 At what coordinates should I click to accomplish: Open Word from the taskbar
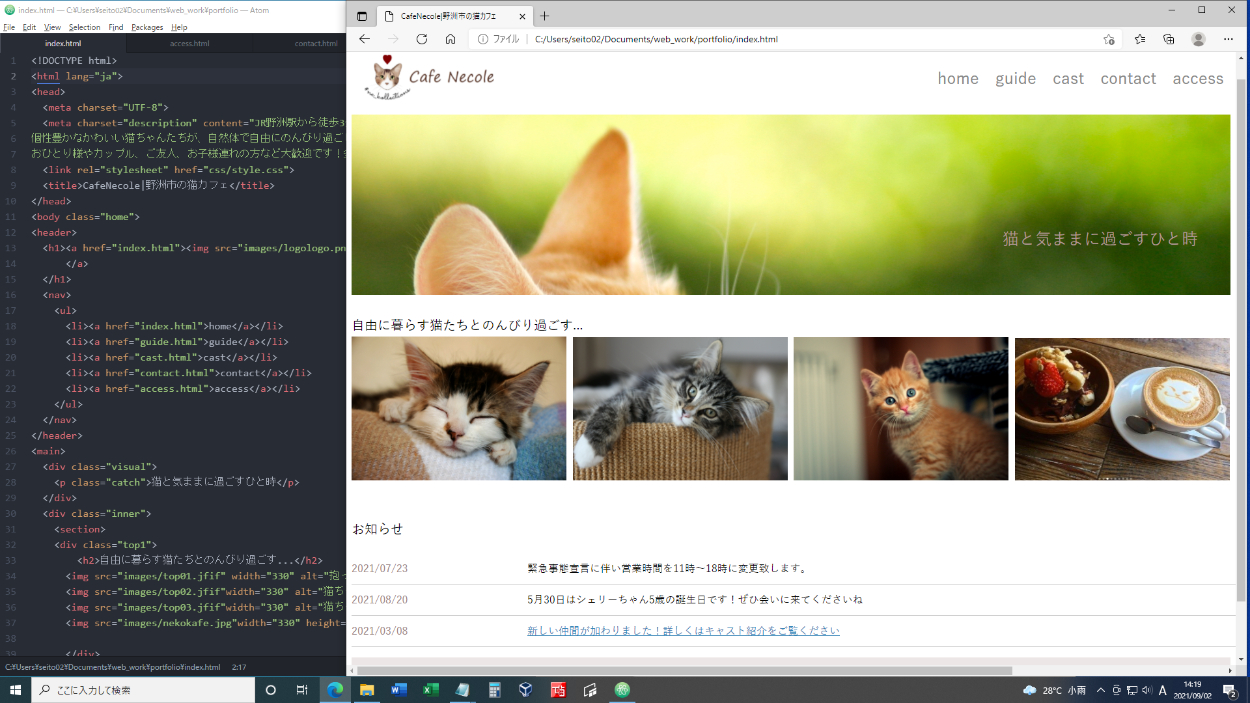399,690
